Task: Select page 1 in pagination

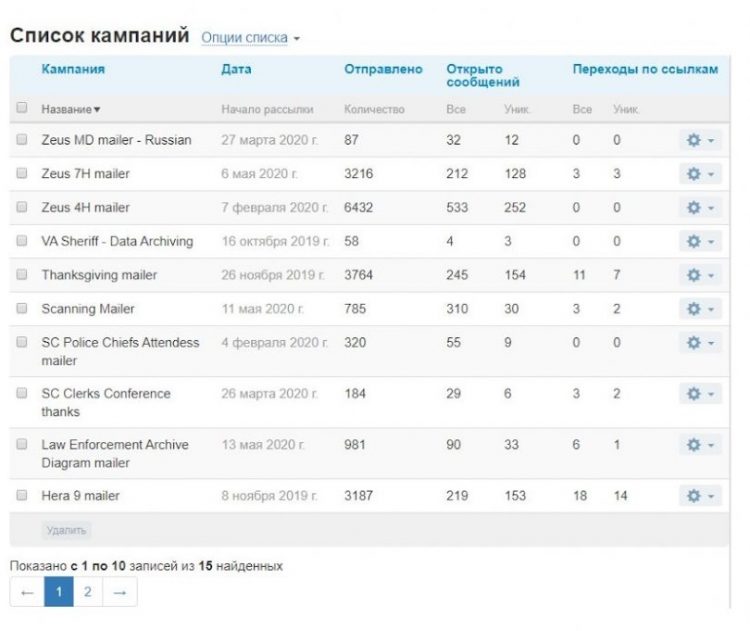Action: pyautogui.click(x=59, y=592)
